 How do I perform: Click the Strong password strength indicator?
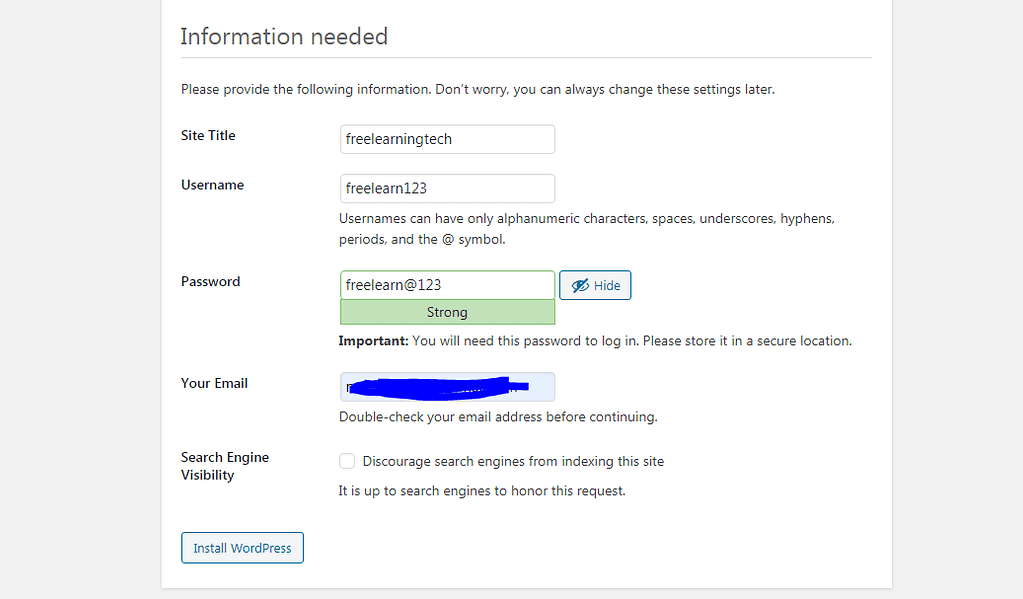(447, 312)
